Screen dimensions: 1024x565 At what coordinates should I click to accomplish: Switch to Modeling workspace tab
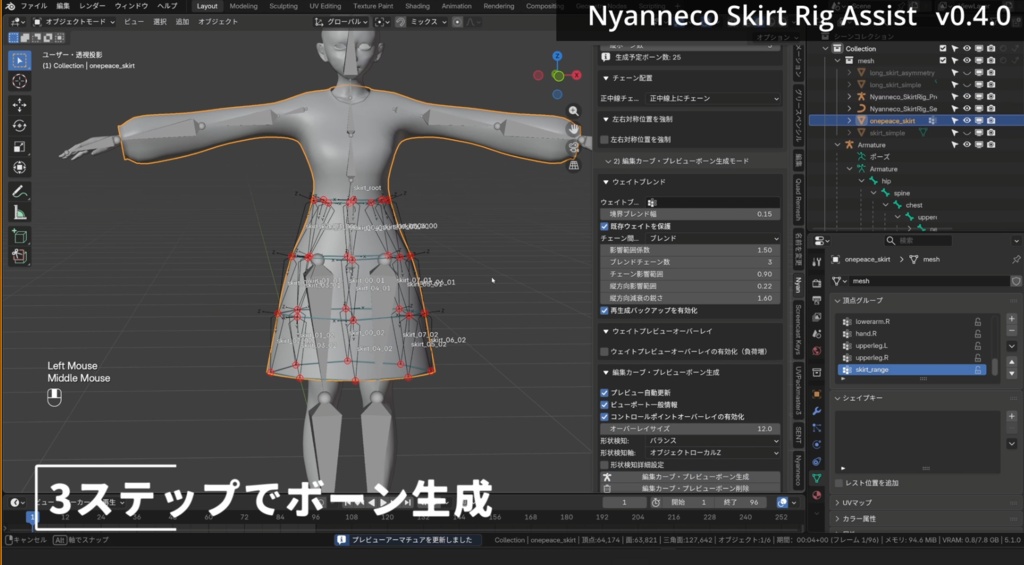tap(243, 6)
